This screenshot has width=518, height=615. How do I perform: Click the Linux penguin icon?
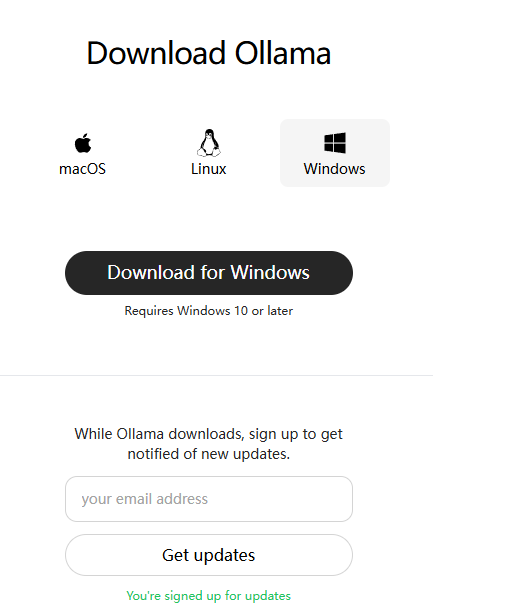coord(209,142)
